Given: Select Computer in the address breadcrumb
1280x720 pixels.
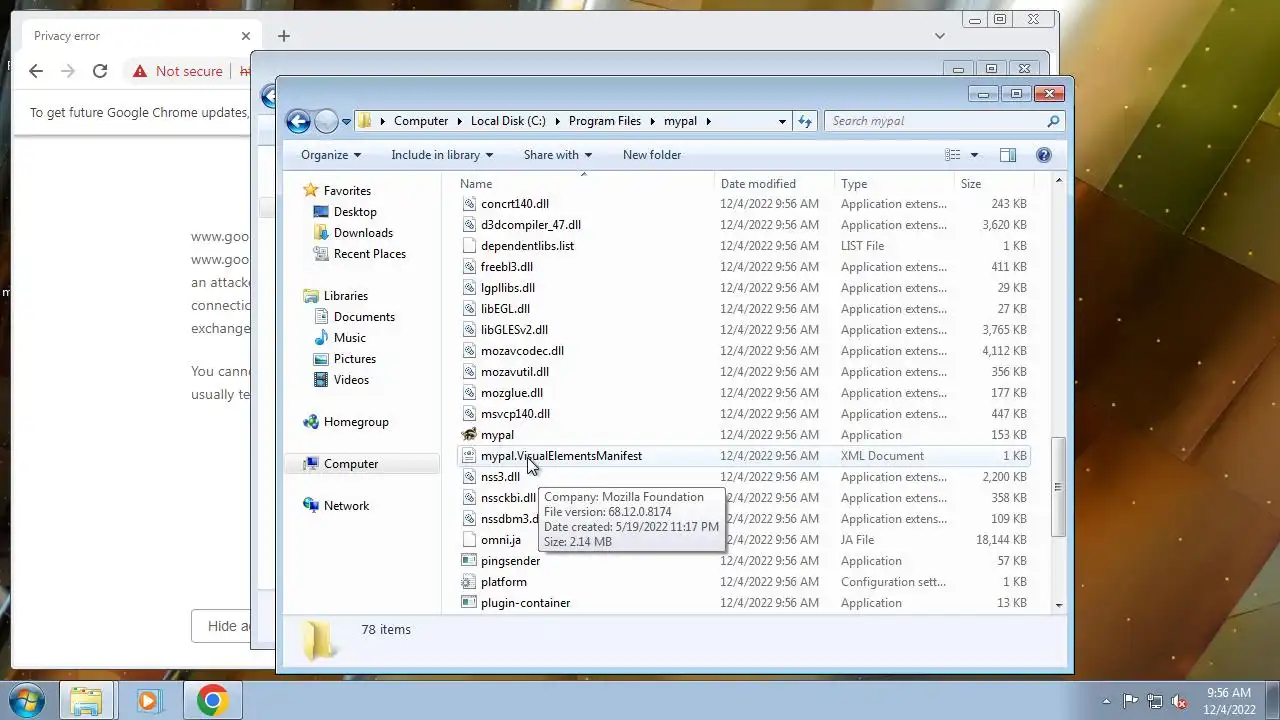Looking at the screenshot, I should point(421,121).
